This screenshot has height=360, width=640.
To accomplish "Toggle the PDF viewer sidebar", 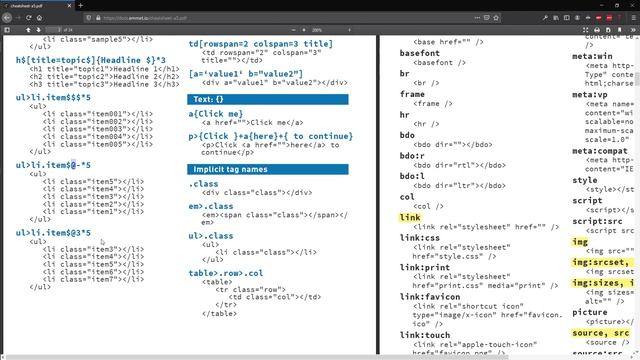I will (7, 30).
